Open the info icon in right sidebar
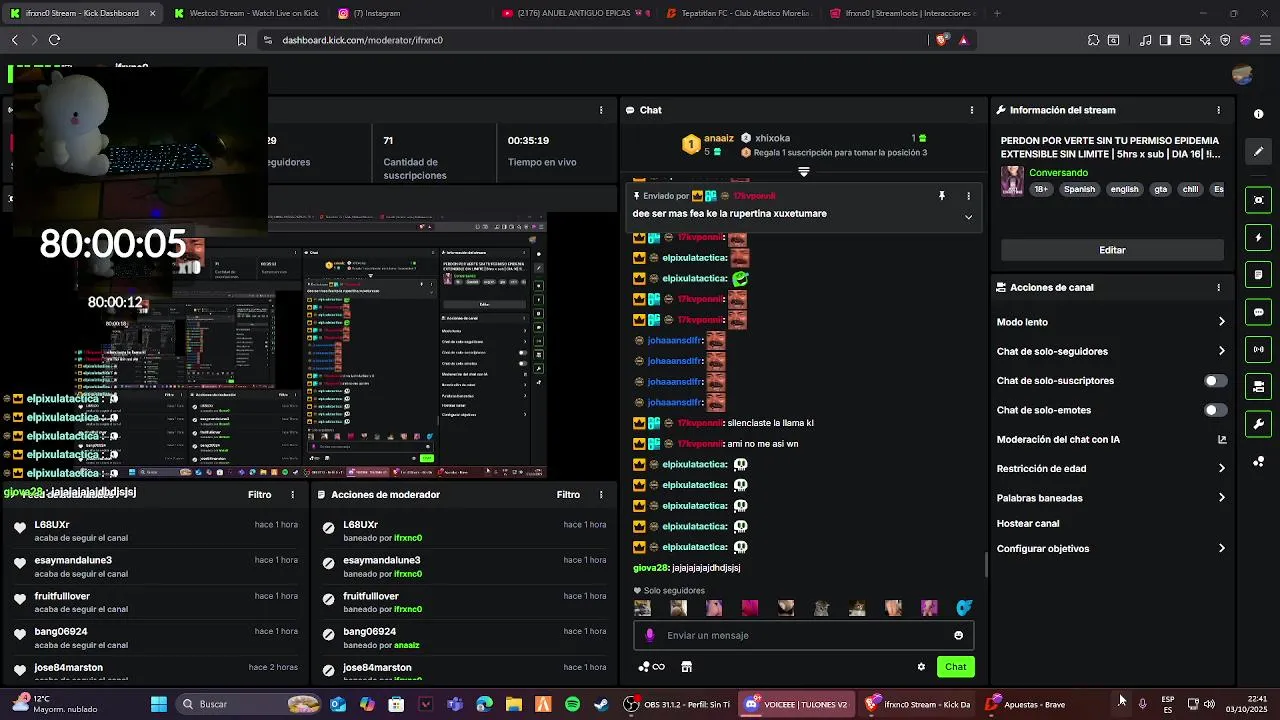 pyautogui.click(x=1259, y=114)
